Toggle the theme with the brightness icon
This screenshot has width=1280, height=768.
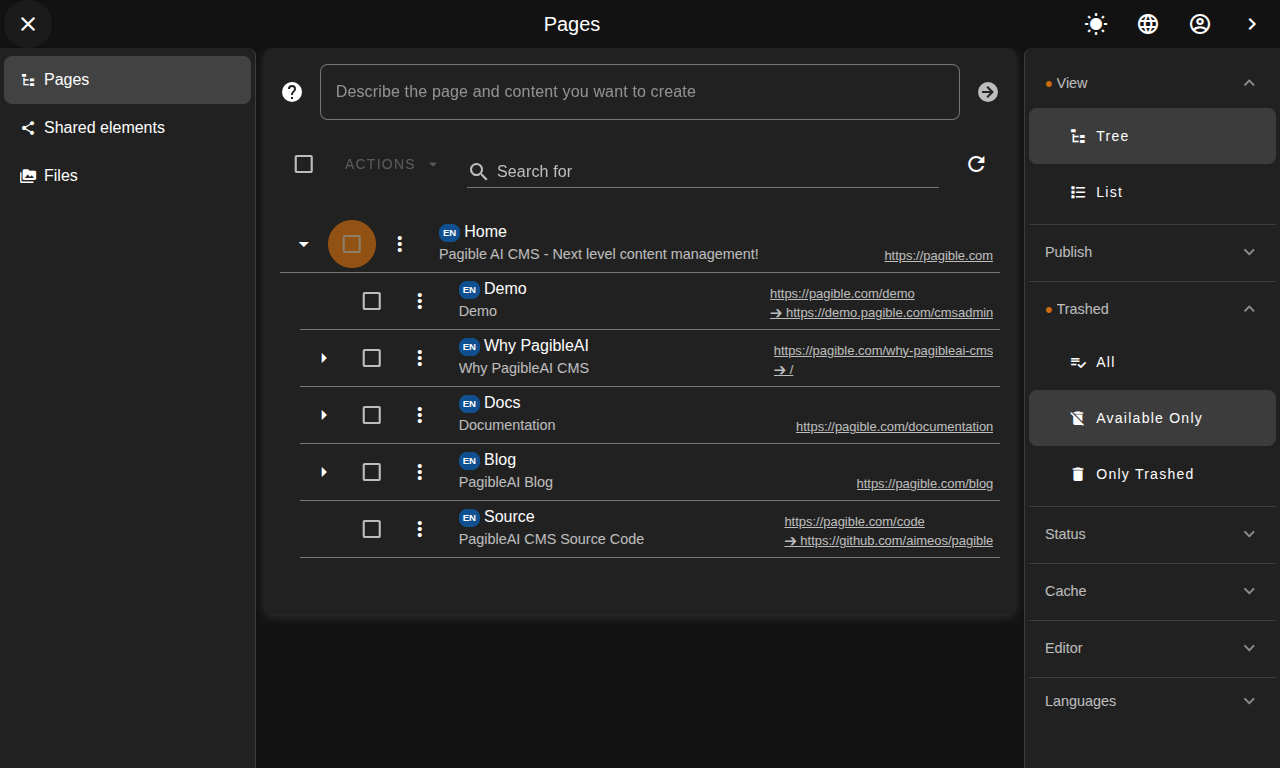(1095, 23)
